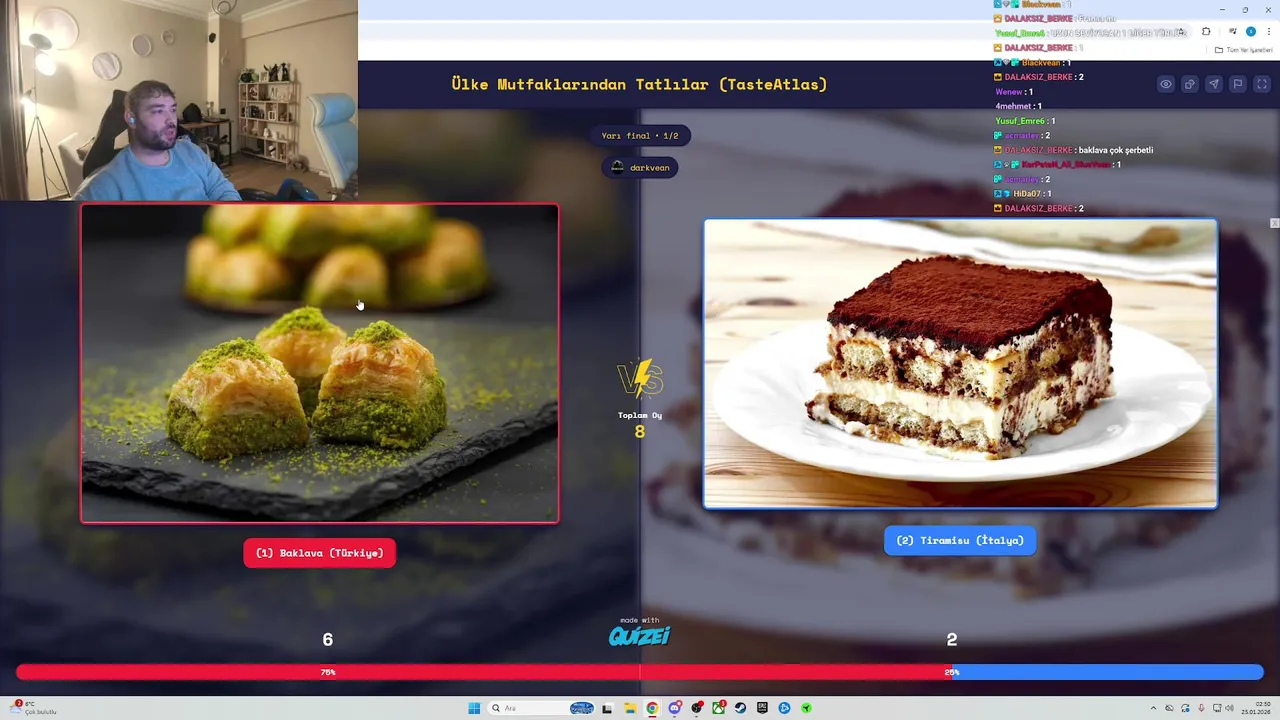This screenshot has width=1280, height=720.
Task: Vote for (1) Baklava (Türkiye) button
Action: (320, 553)
